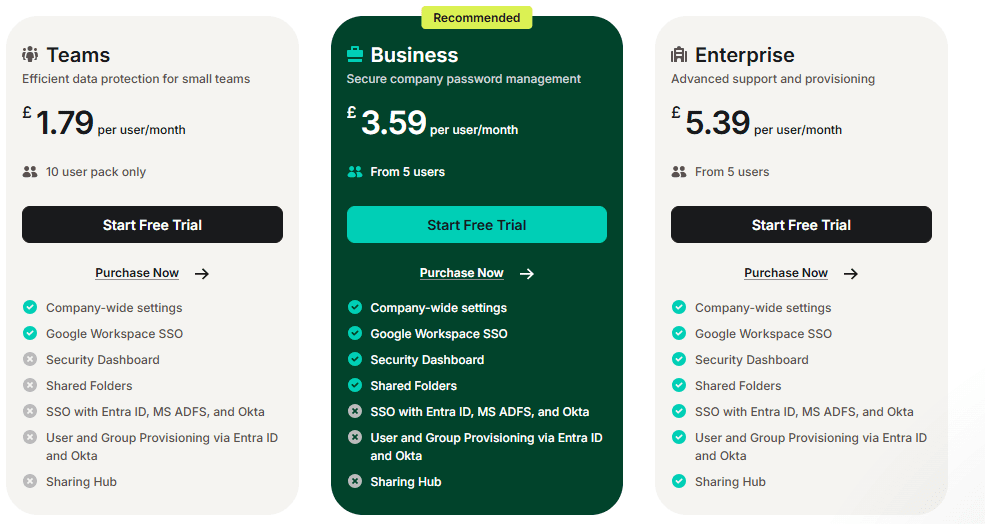This screenshot has width=985, height=524.
Task: Click the Teams Security Dashboard unavailable icon
Action: [30, 359]
